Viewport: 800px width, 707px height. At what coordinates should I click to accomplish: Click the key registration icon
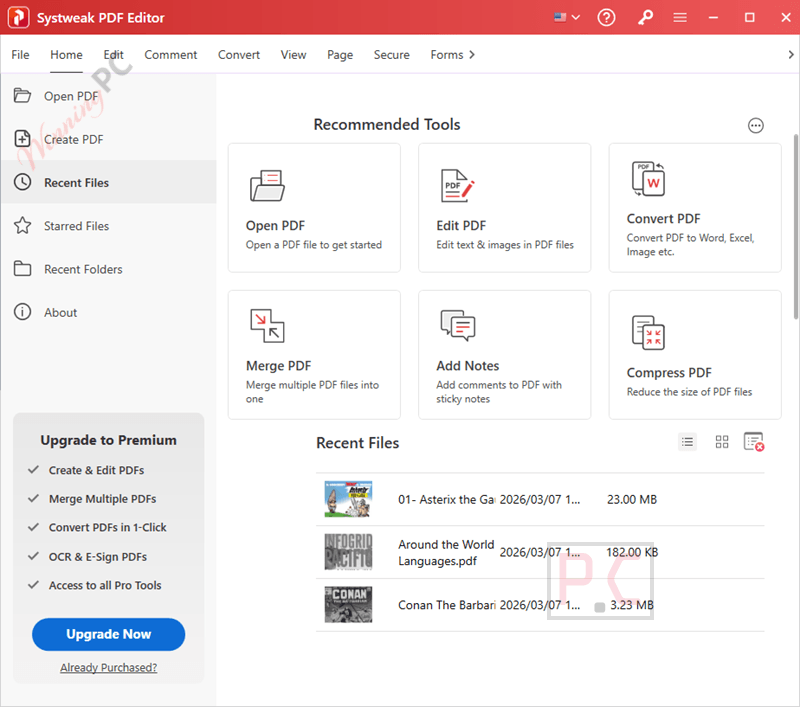point(645,17)
